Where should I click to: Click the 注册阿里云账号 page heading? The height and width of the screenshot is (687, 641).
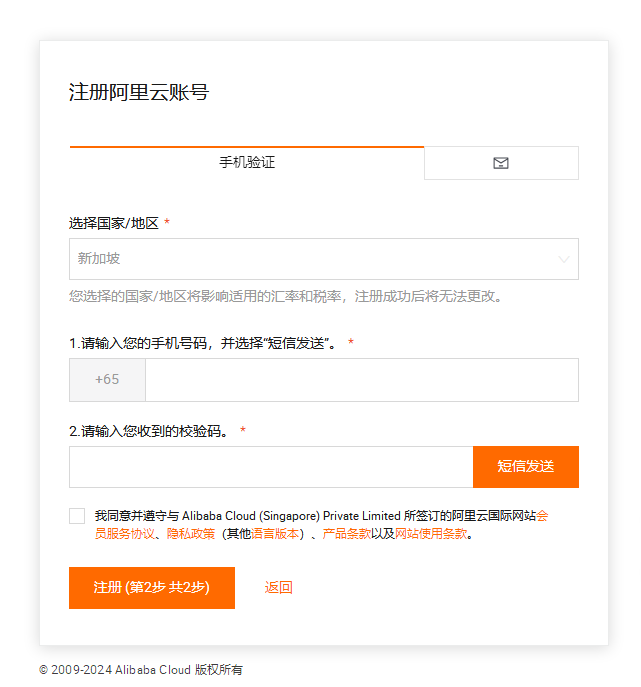[139, 92]
